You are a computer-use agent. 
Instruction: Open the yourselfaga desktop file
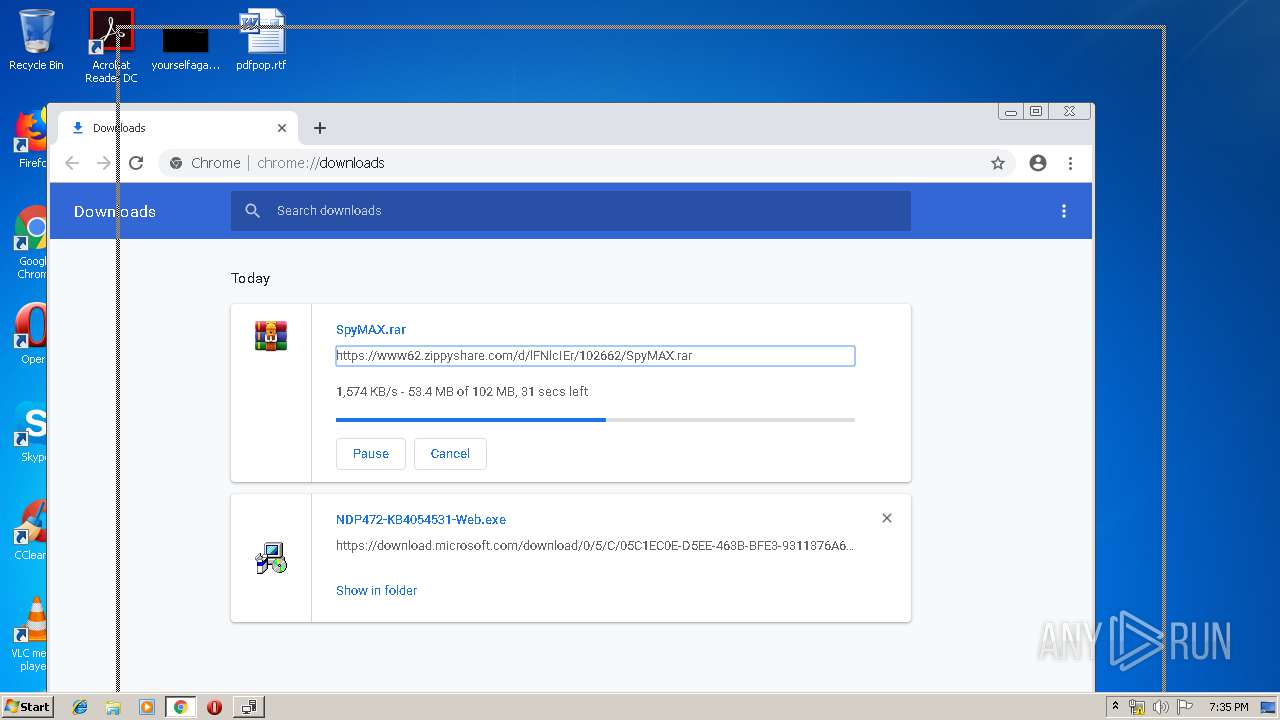(186, 48)
